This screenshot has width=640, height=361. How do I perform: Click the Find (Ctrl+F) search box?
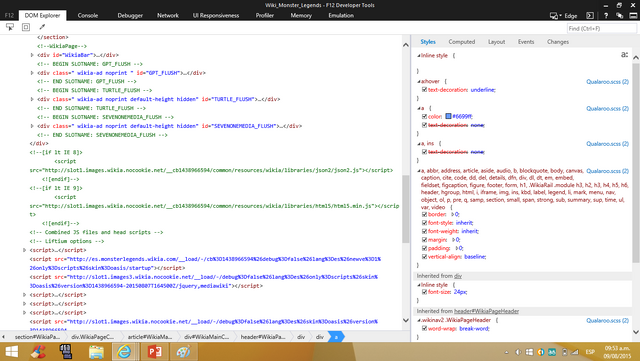click(602, 29)
